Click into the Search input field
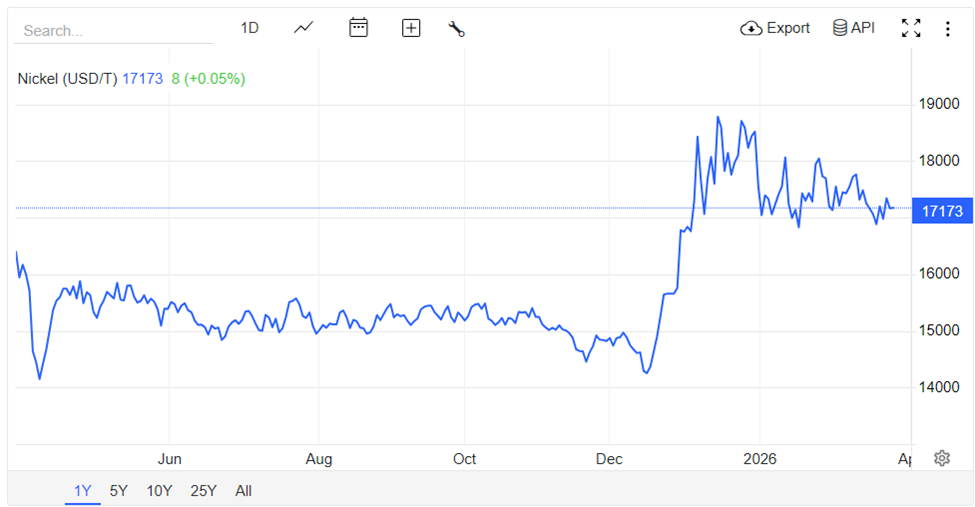 click(113, 31)
